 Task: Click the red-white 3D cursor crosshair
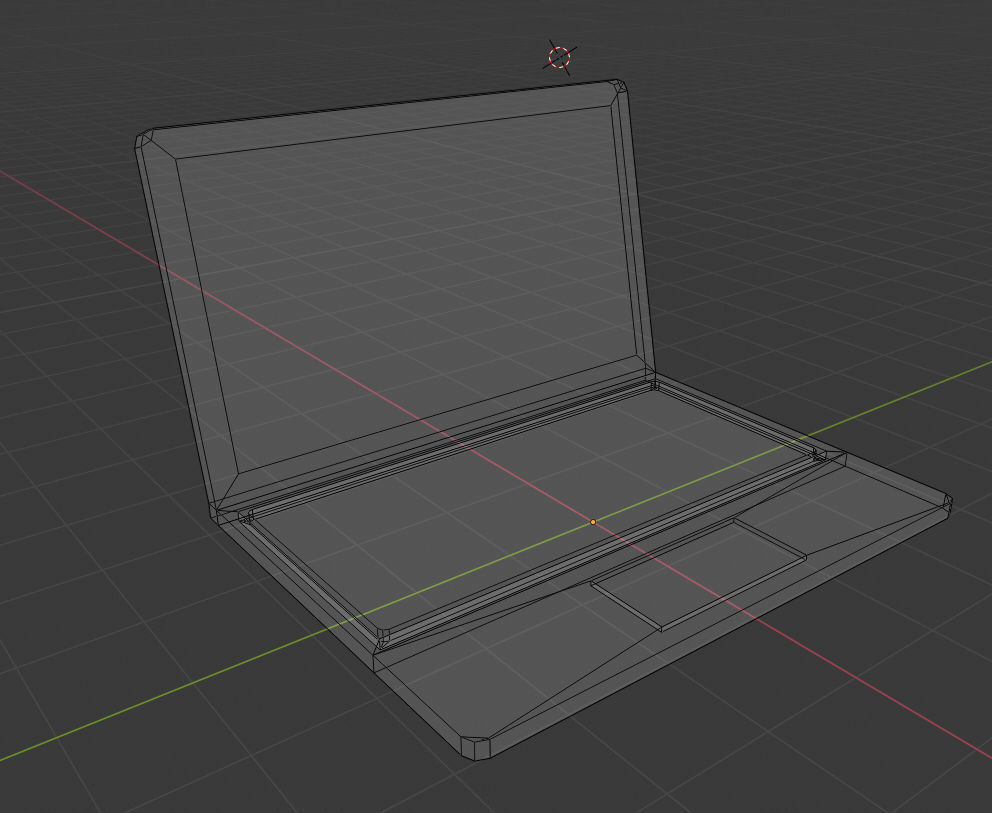(x=559, y=58)
